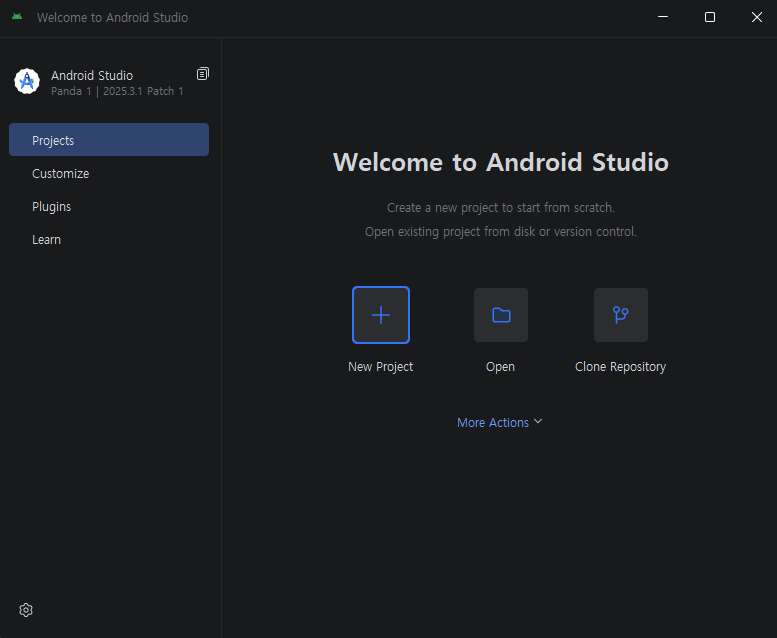Screen dimensions: 777x638
Task: Click 'Open existing project from disk' text
Action: [500, 232]
